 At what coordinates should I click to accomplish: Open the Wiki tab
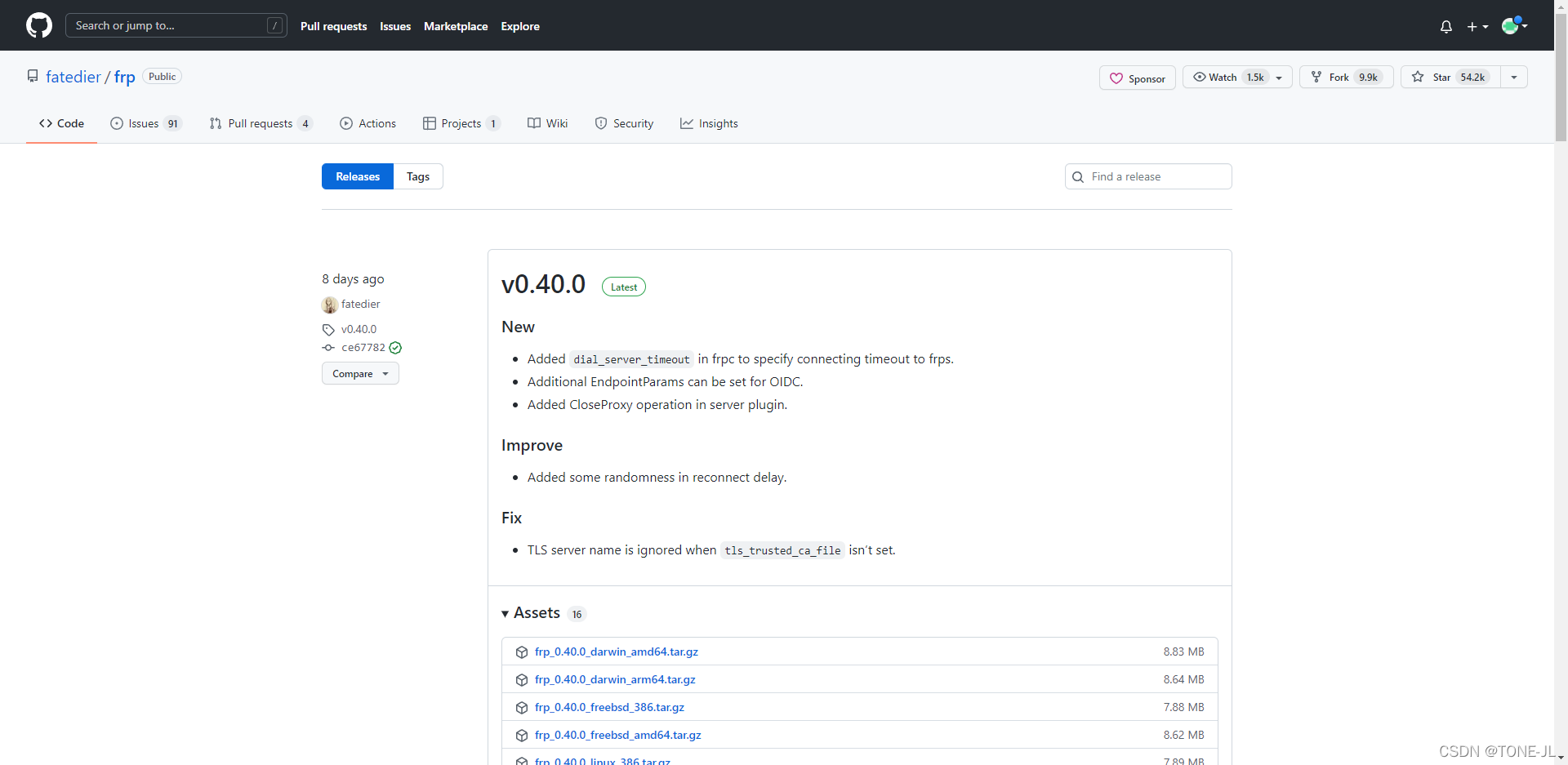[547, 123]
